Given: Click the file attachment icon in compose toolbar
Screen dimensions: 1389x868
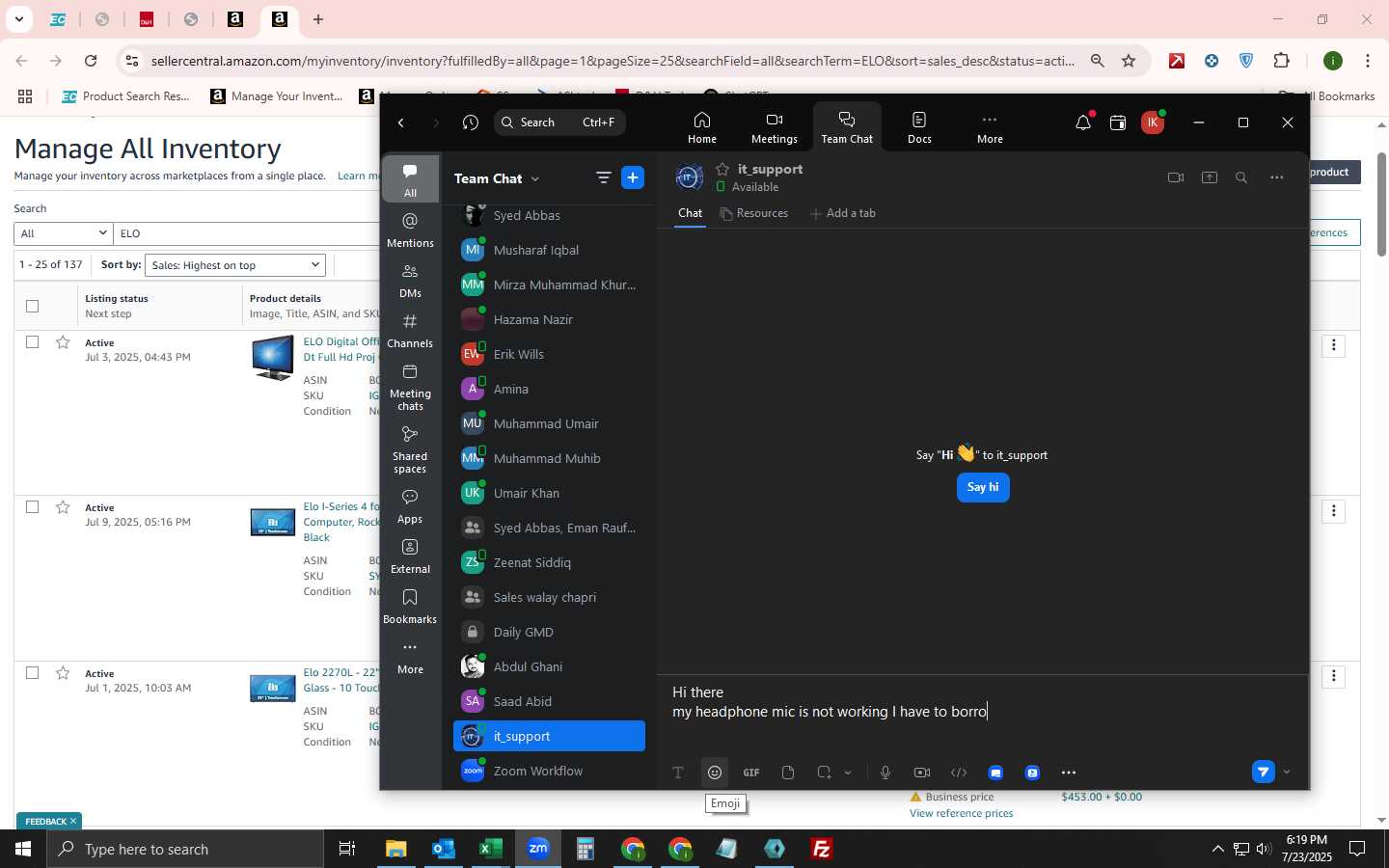Looking at the screenshot, I should (x=788, y=772).
